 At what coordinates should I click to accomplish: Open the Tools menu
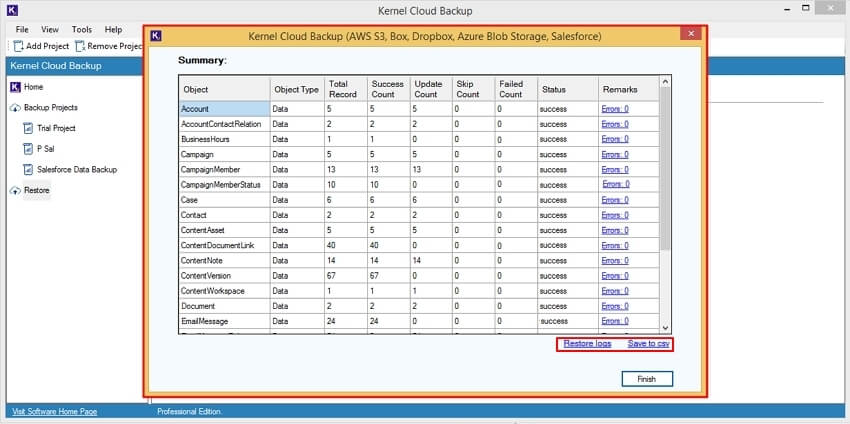point(82,29)
